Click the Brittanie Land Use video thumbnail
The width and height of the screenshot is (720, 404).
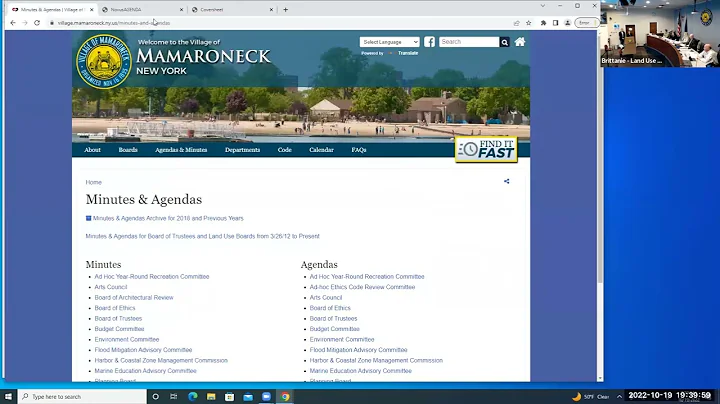point(660,34)
